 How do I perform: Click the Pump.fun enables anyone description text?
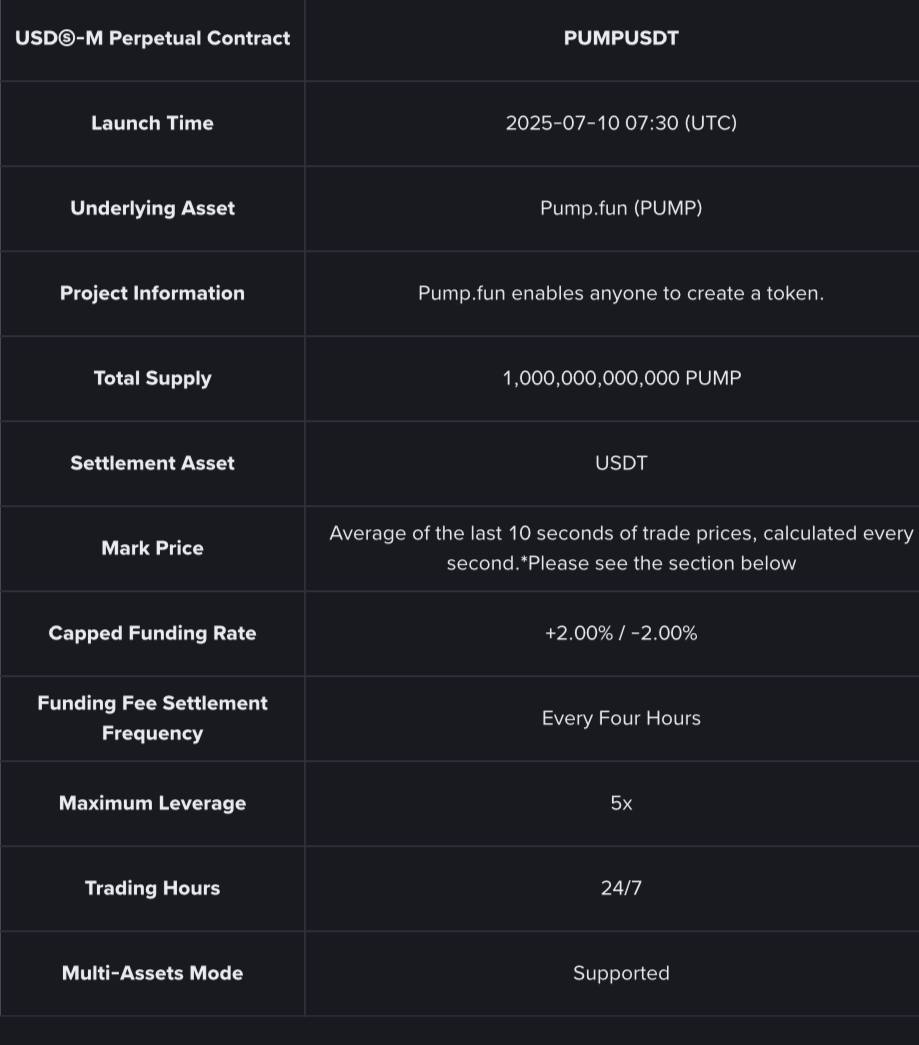click(621, 293)
